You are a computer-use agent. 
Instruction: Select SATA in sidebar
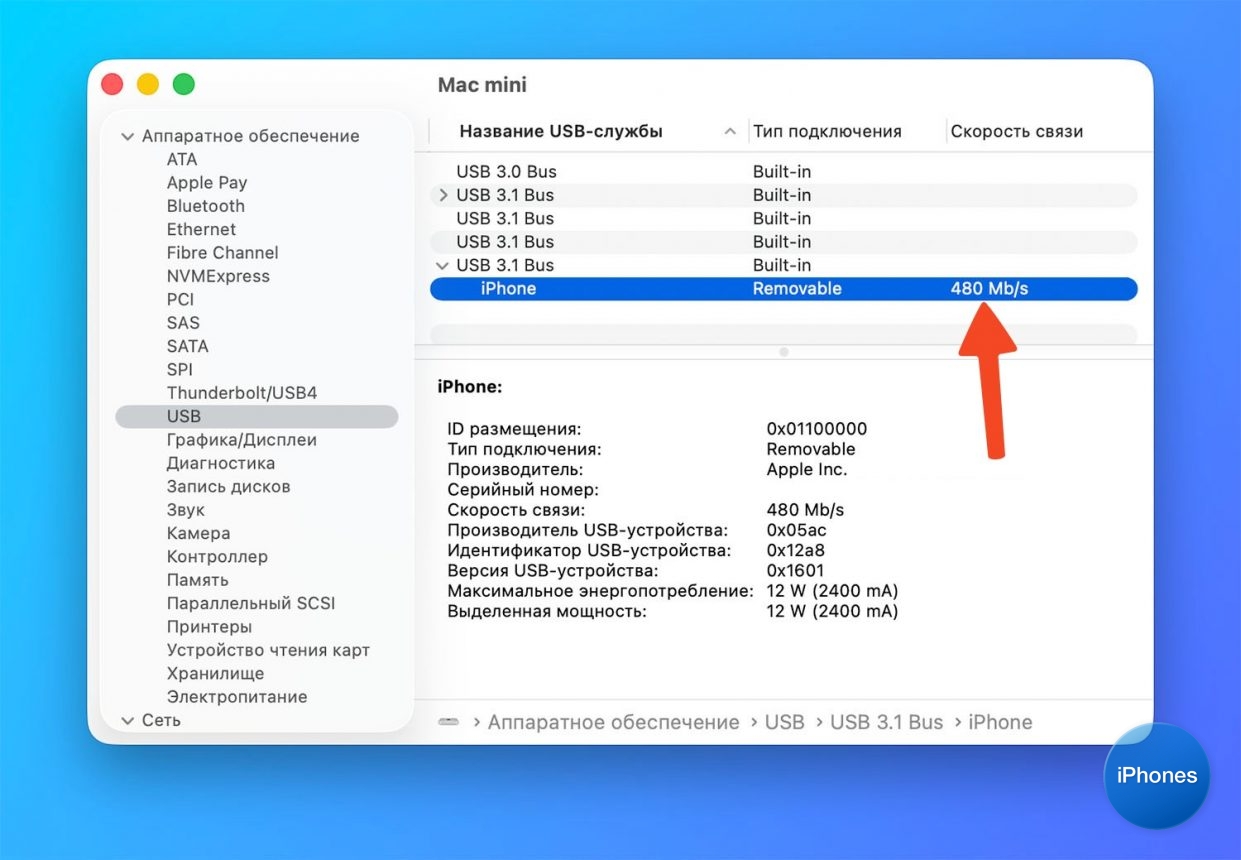coord(188,346)
